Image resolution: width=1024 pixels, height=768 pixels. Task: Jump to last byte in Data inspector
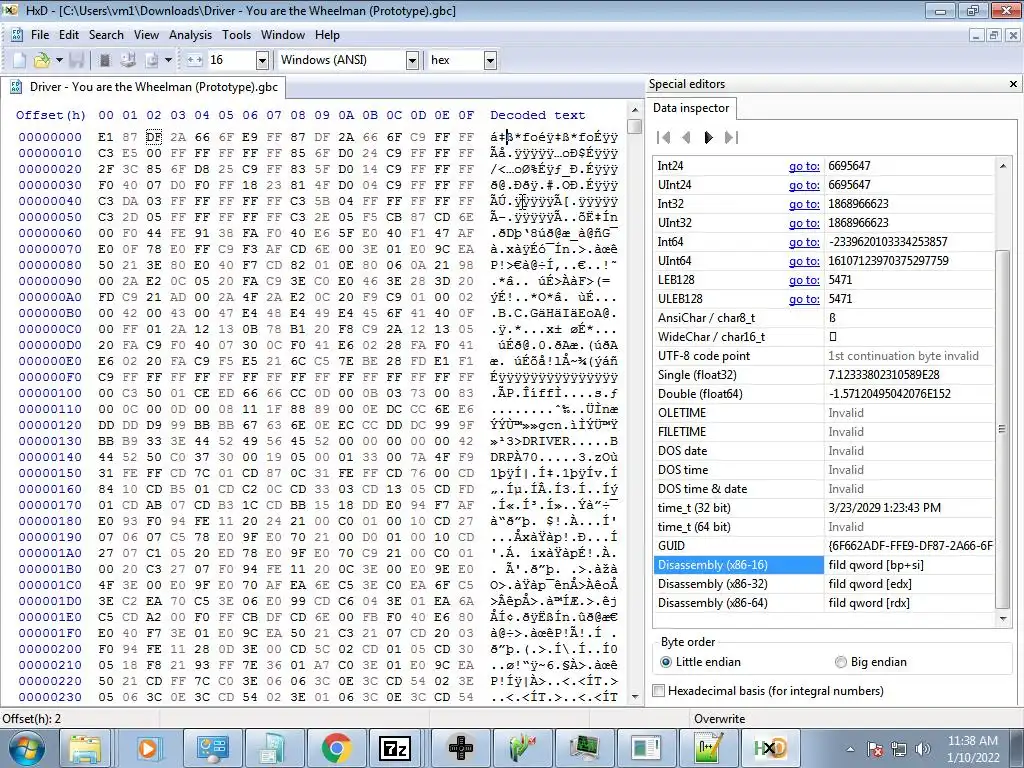pos(731,137)
